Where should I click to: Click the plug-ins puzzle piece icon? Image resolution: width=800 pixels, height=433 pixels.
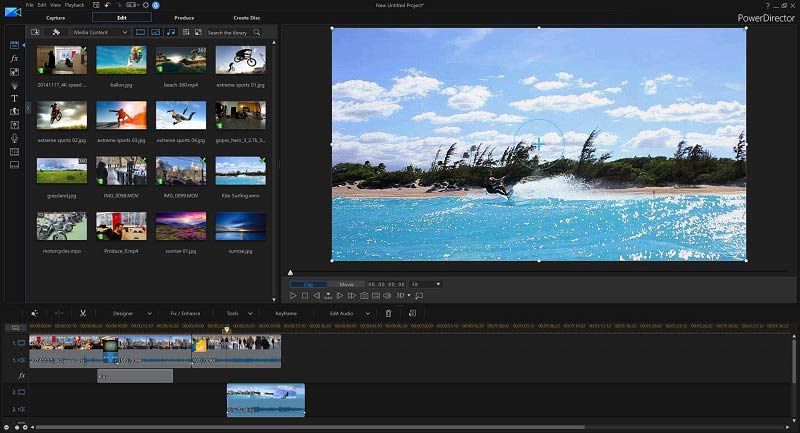coord(56,32)
